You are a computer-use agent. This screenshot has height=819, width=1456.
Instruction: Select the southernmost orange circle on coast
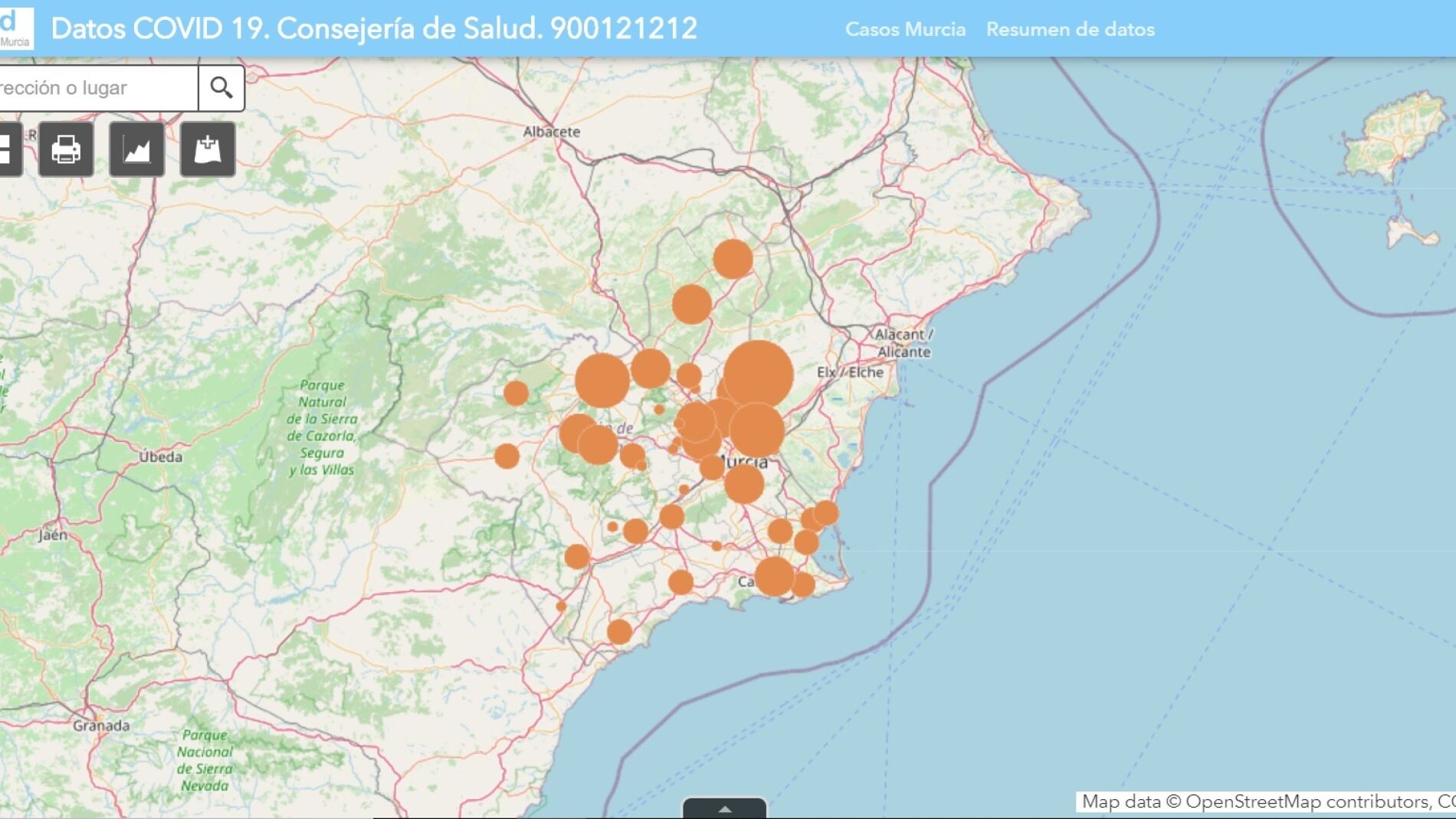click(x=619, y=632)
